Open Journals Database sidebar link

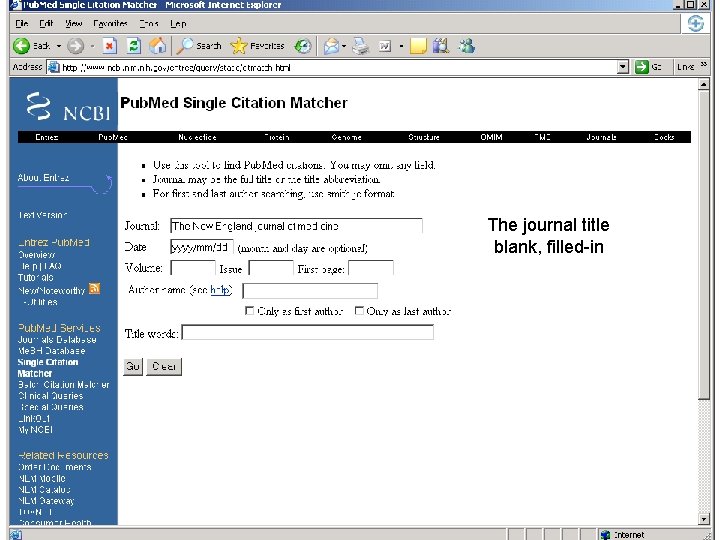(57, 340)
